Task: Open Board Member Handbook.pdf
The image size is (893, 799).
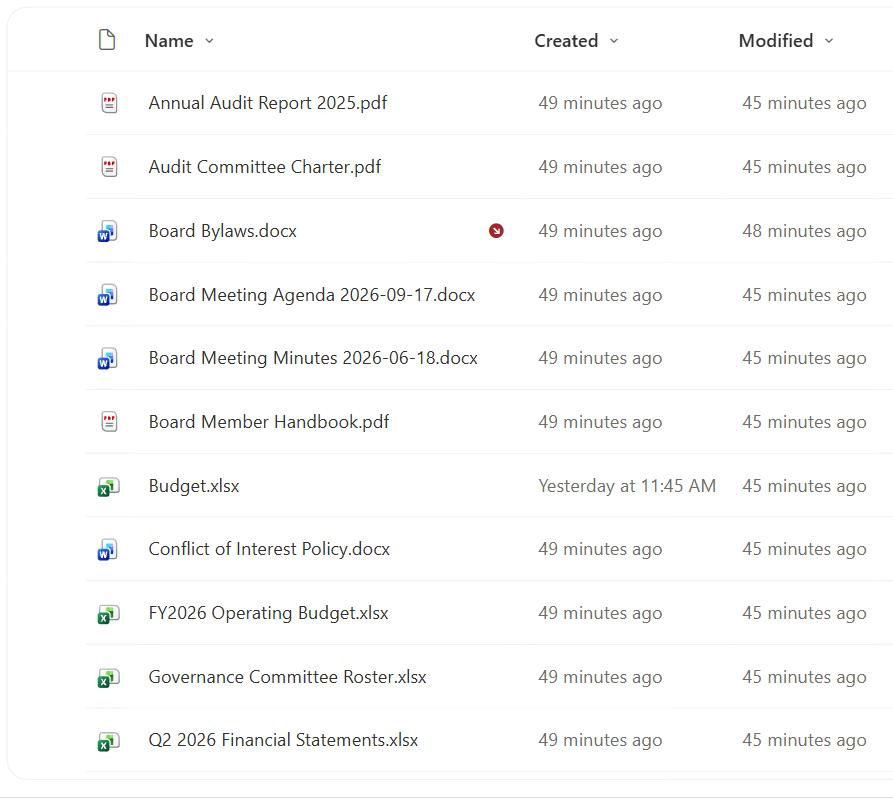Action: point(269,422)
